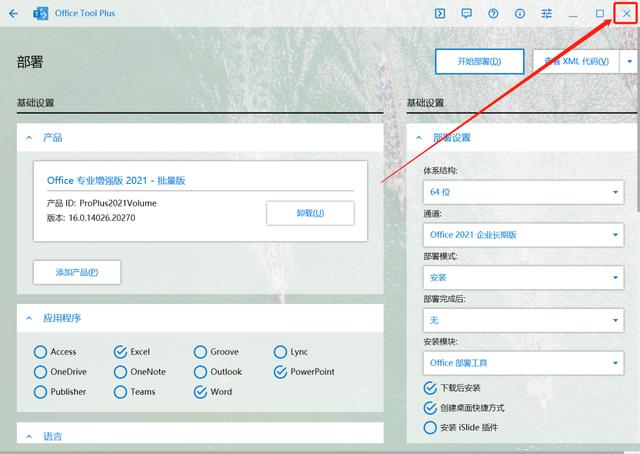Enable the Teams application
The width and height of the screenshot is (640, 454).
click(120, 392)
